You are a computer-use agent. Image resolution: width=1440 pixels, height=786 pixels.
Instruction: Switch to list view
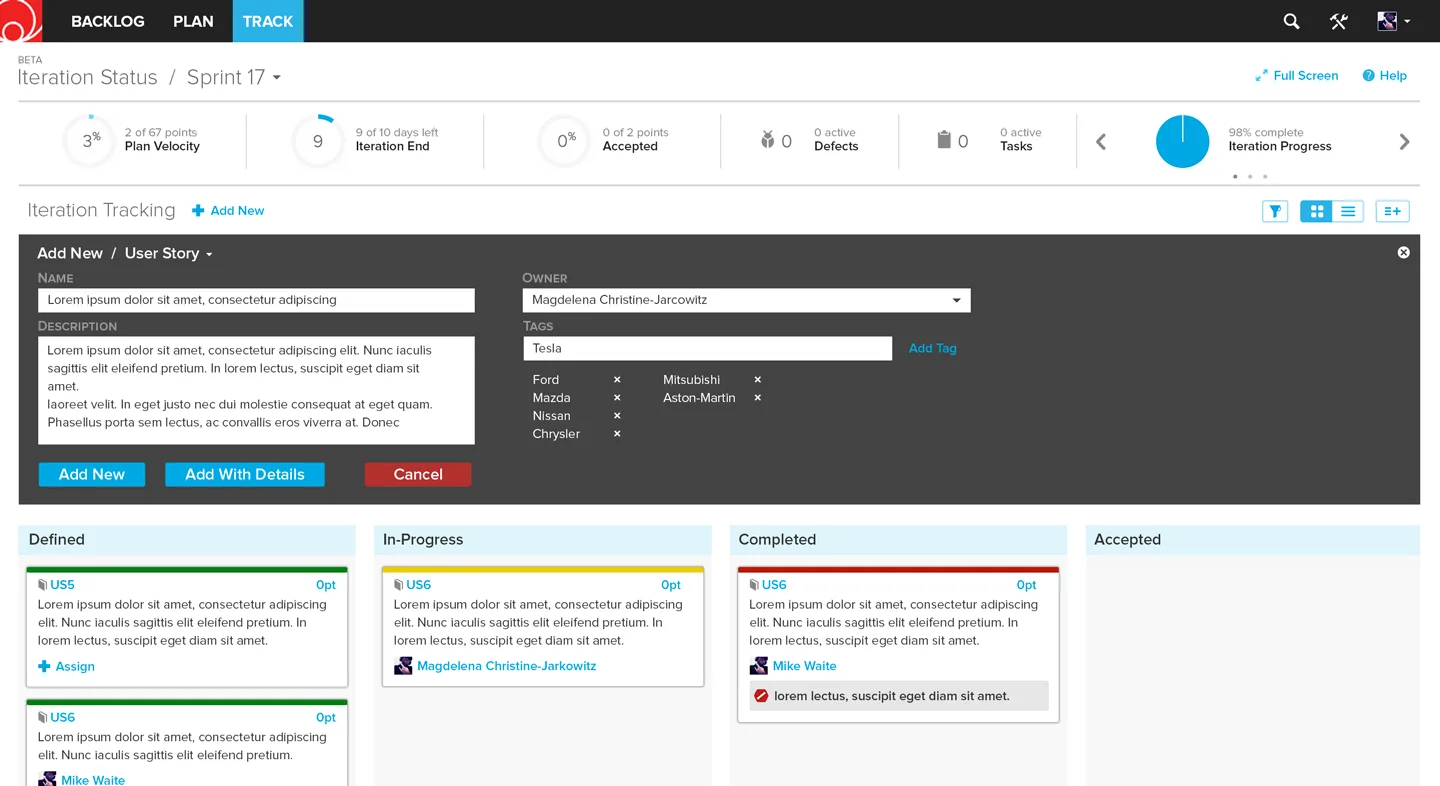point(1348,211)
